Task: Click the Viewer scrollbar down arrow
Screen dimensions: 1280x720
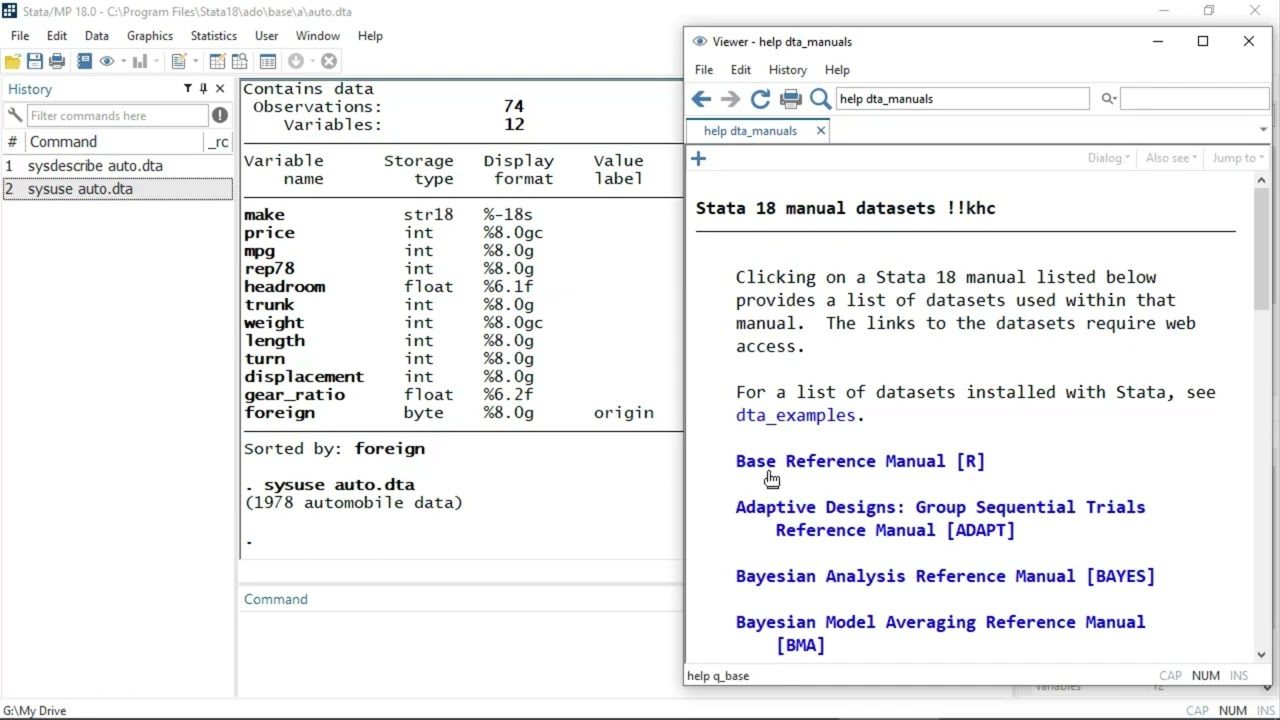Action: (1261, 654)
